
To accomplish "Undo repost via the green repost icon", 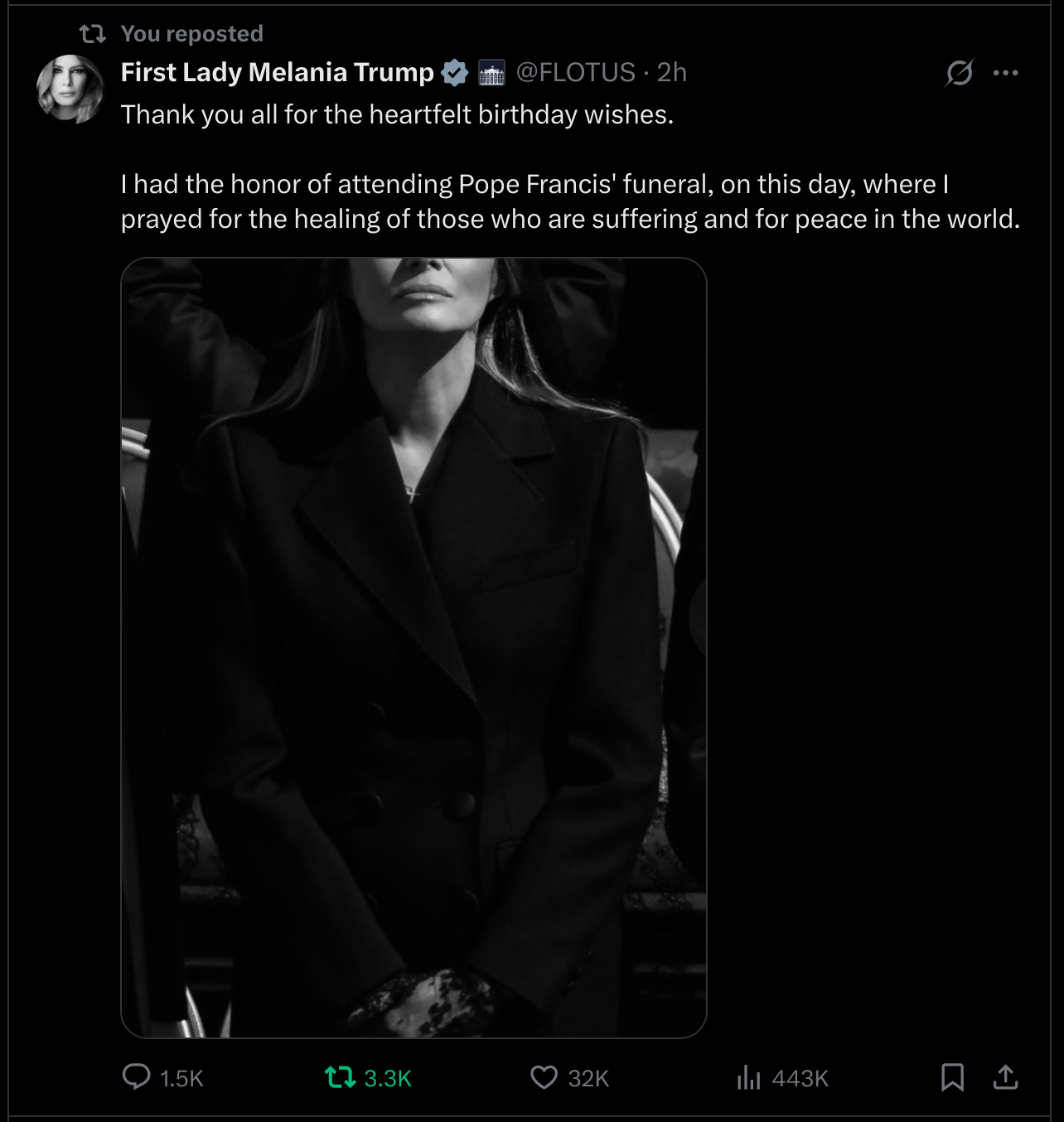I will (340, 1077).
